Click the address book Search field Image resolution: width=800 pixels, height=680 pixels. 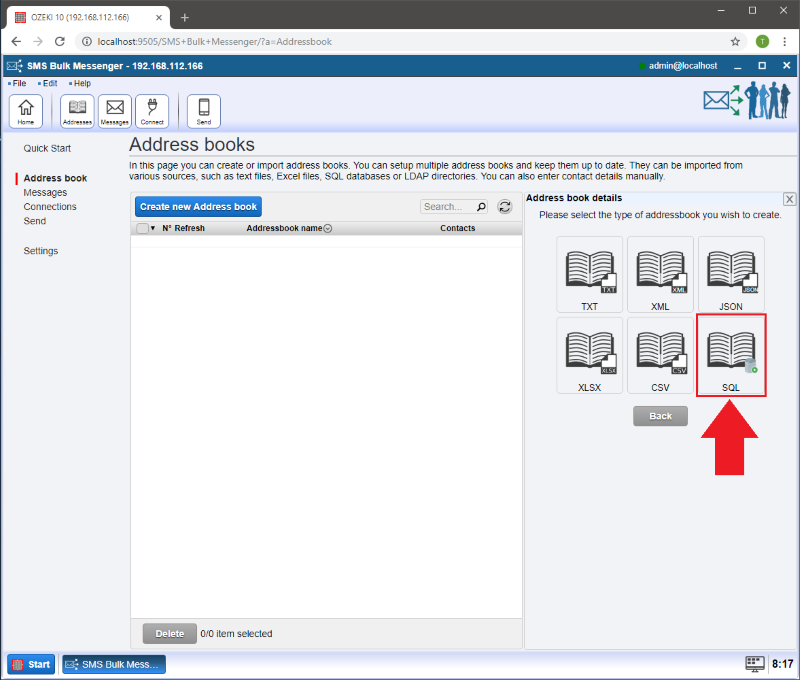pos(446,207)
